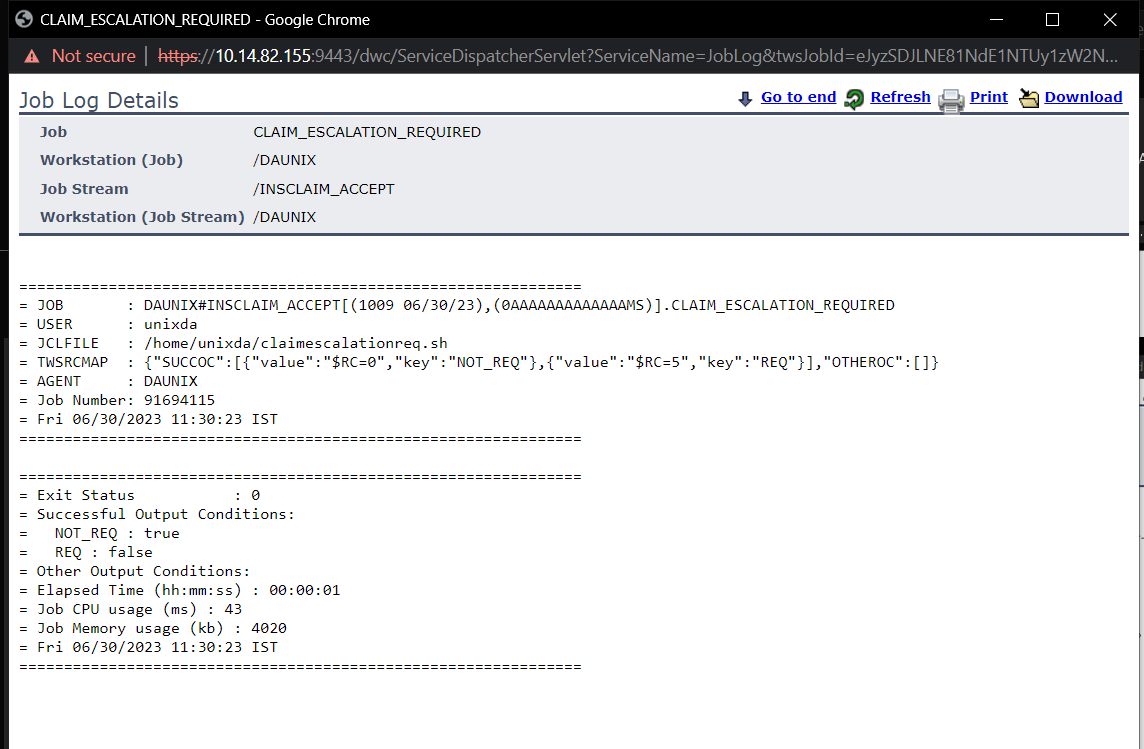This screenshot has height=749, width=1144.
Task: Click the JCLFILE path claimescalationreq.sh
Action: pos(296,343)
